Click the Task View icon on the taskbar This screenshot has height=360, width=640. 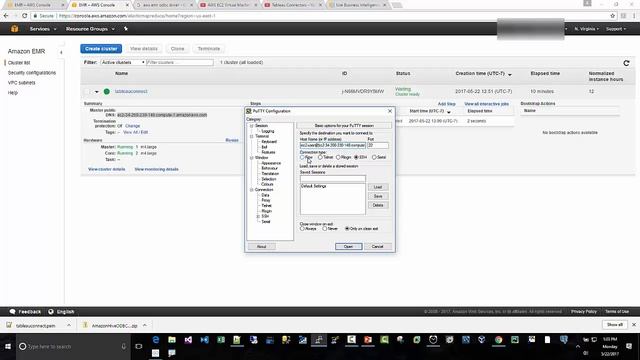pyautogui.click(x=139, y=346)
